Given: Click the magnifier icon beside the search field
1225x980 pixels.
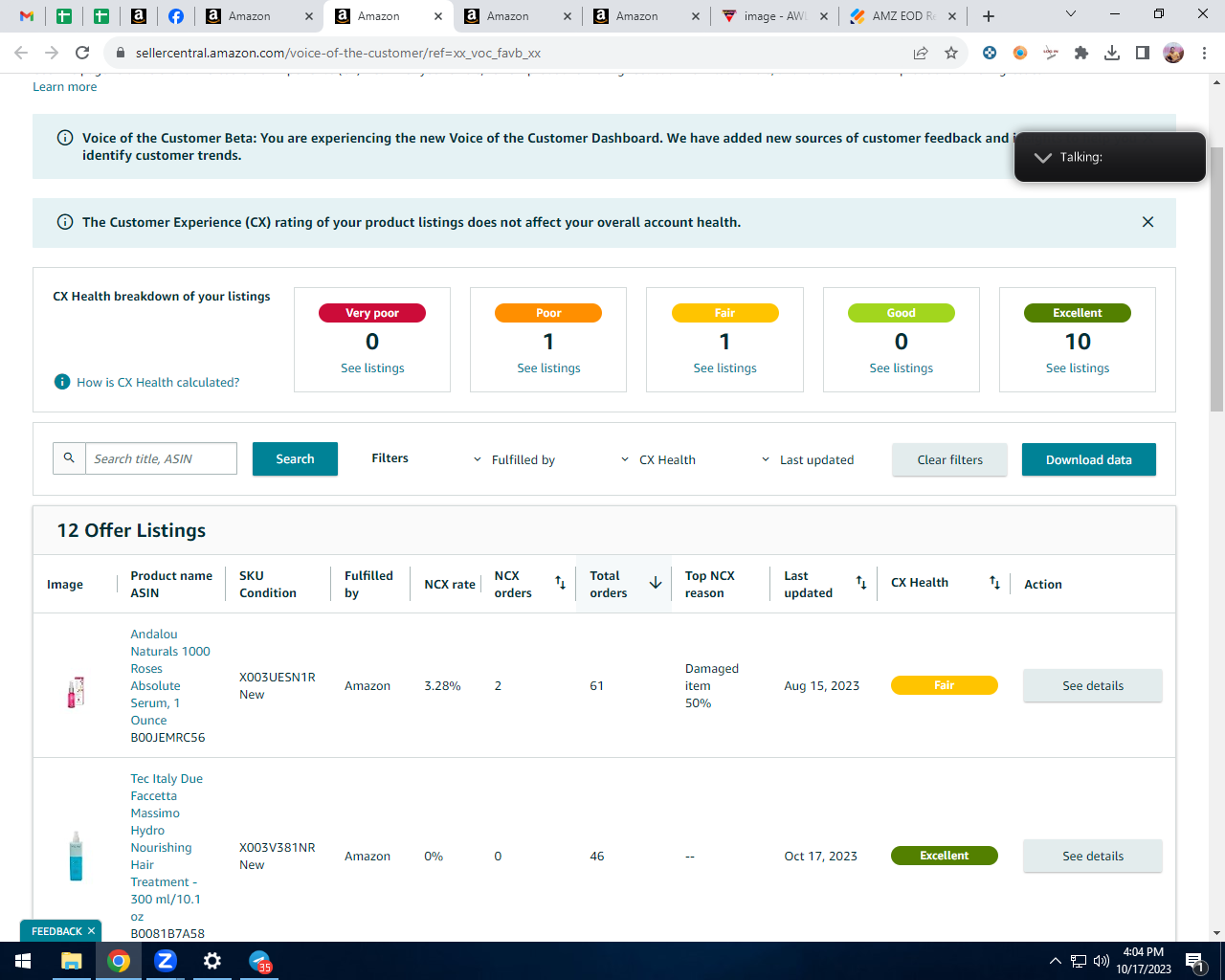Looking at the screenshot, I should 69,458.
